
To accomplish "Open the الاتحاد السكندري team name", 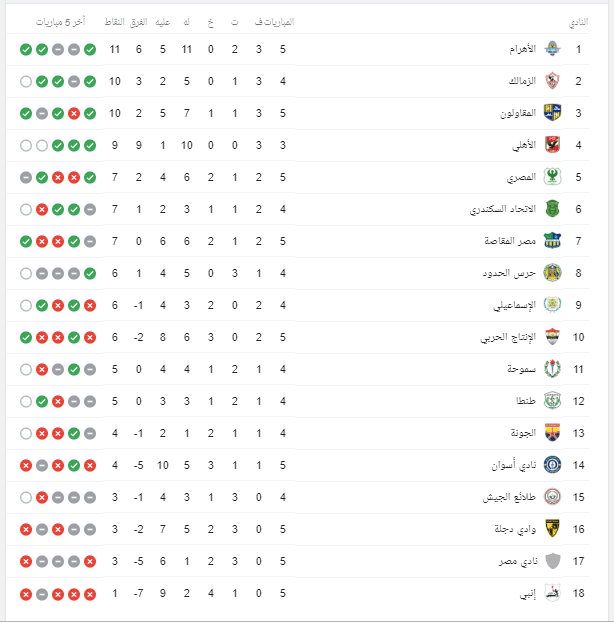I will point(503,209).
